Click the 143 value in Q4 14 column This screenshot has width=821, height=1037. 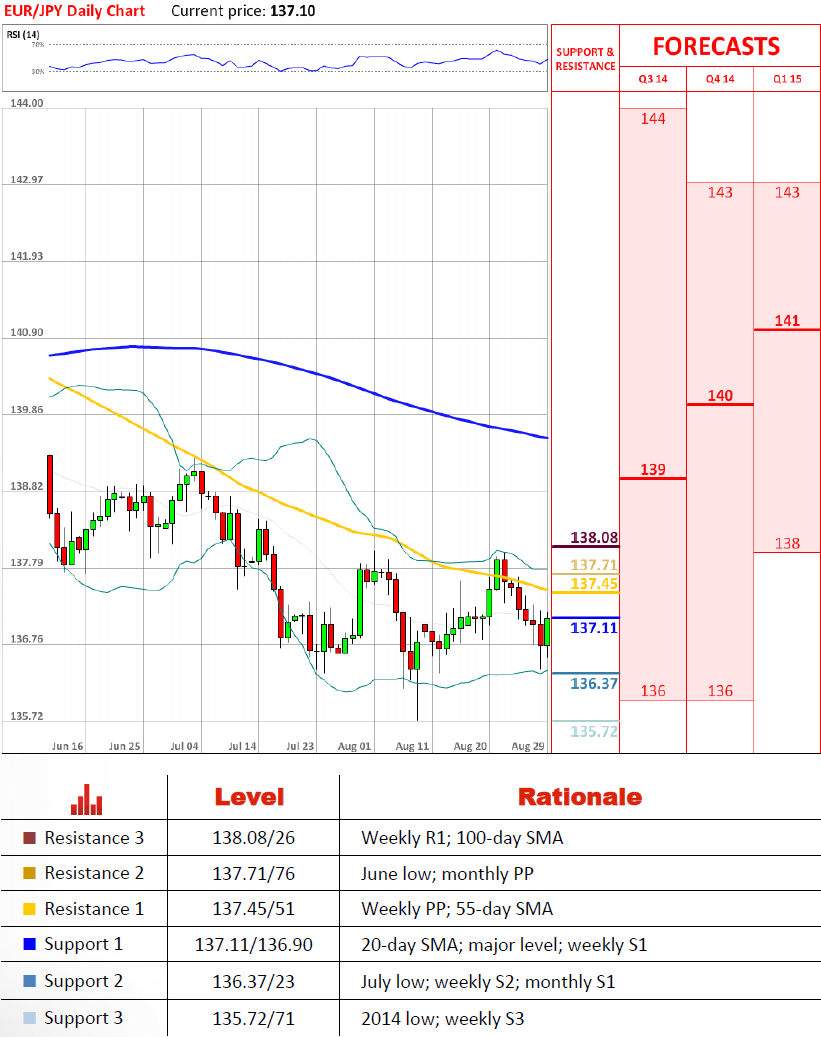click(720, 192)
